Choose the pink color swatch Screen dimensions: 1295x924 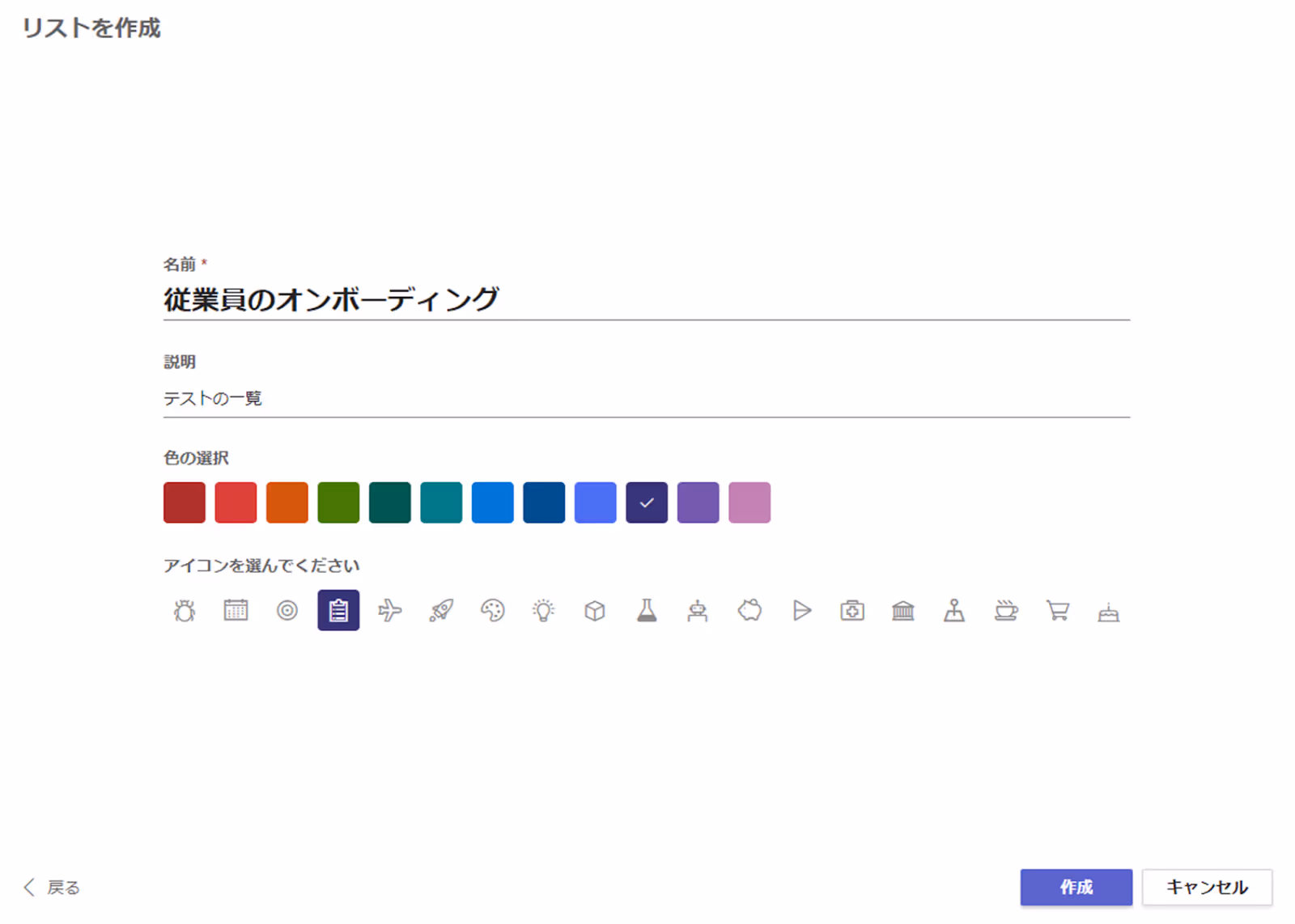click(x=749, y=502)
